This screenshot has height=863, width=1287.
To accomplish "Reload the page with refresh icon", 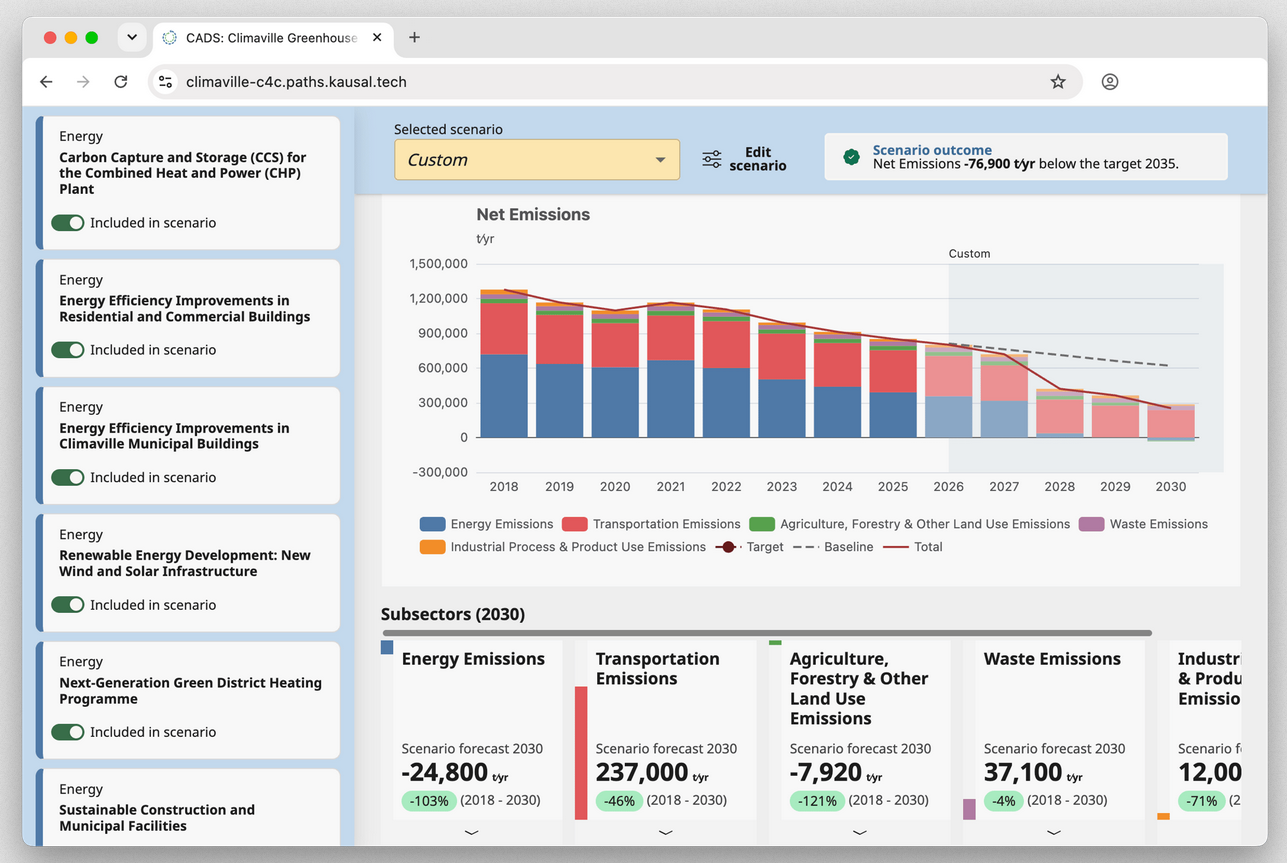I will 121,82.
